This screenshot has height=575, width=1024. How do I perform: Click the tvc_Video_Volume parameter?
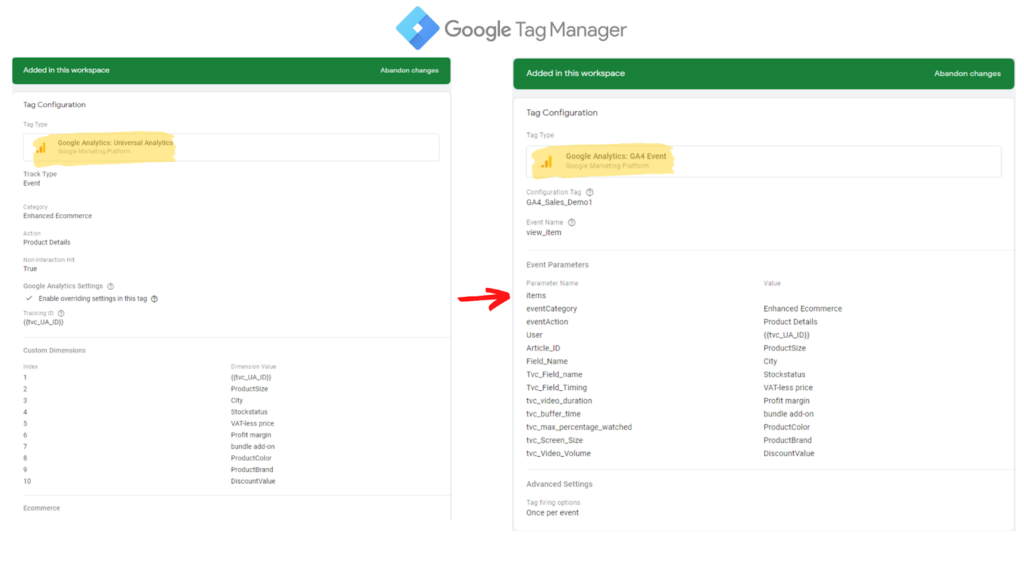click(558, 453)
